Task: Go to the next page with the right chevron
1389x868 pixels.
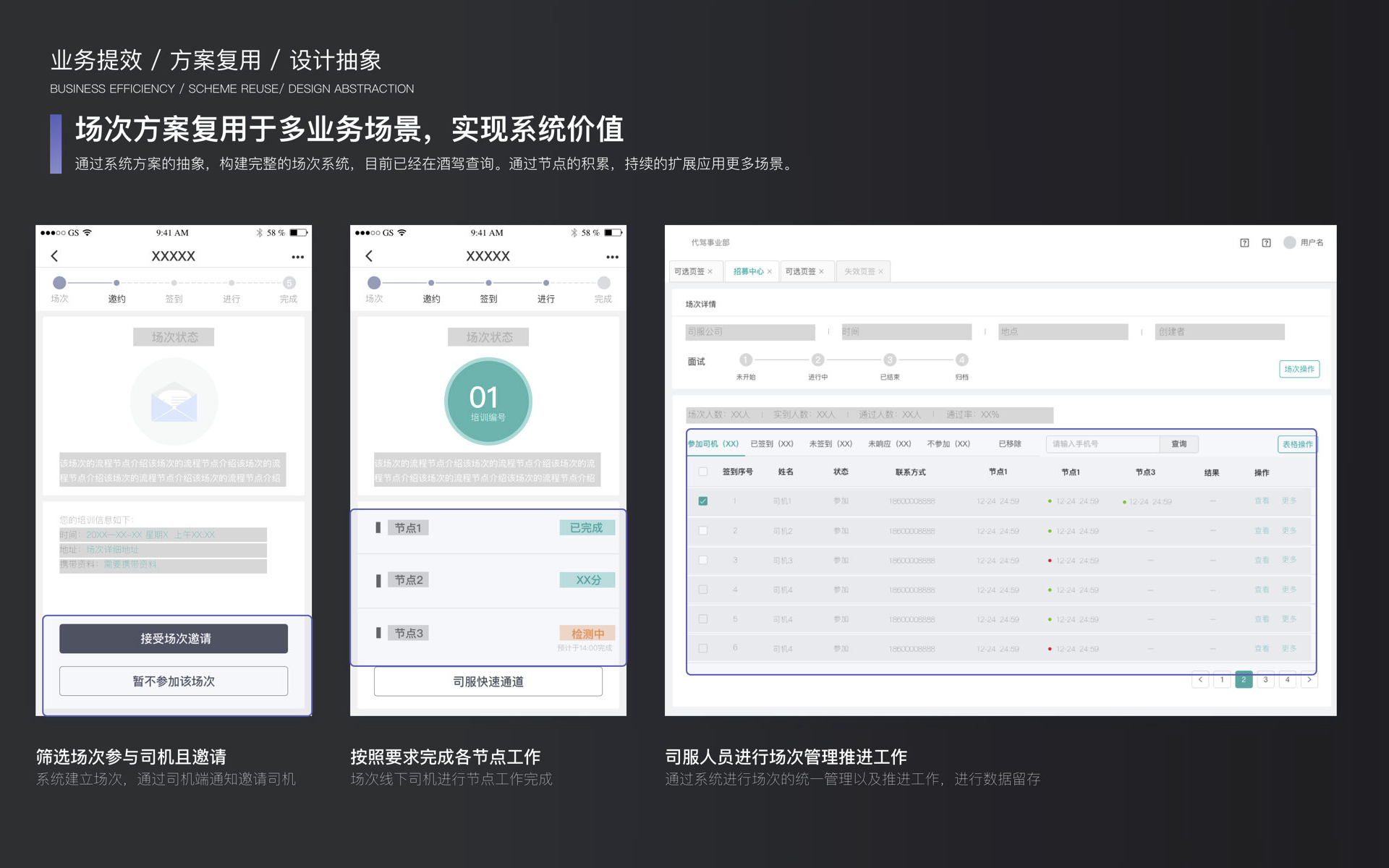Action: (x=1309, y=680)
